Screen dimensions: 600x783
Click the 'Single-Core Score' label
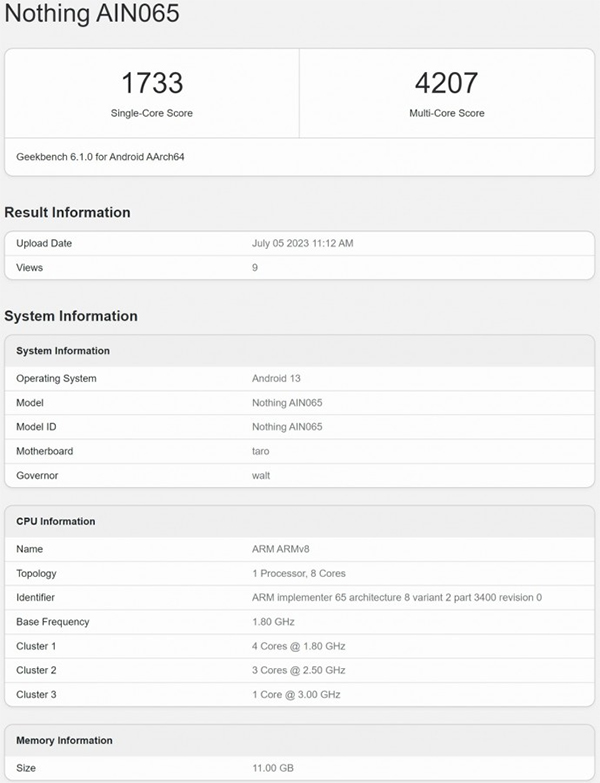click(152, 113)
